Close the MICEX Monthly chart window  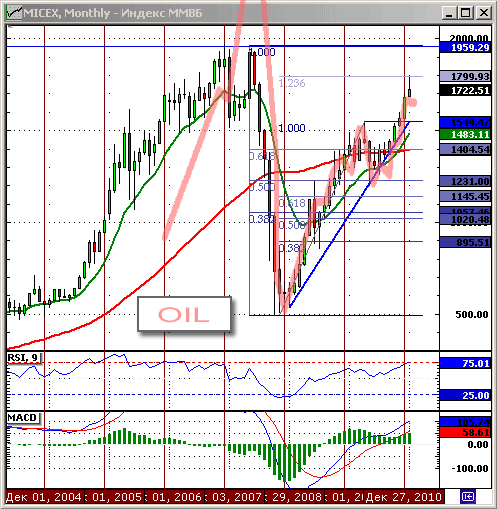tap(483, 13)
